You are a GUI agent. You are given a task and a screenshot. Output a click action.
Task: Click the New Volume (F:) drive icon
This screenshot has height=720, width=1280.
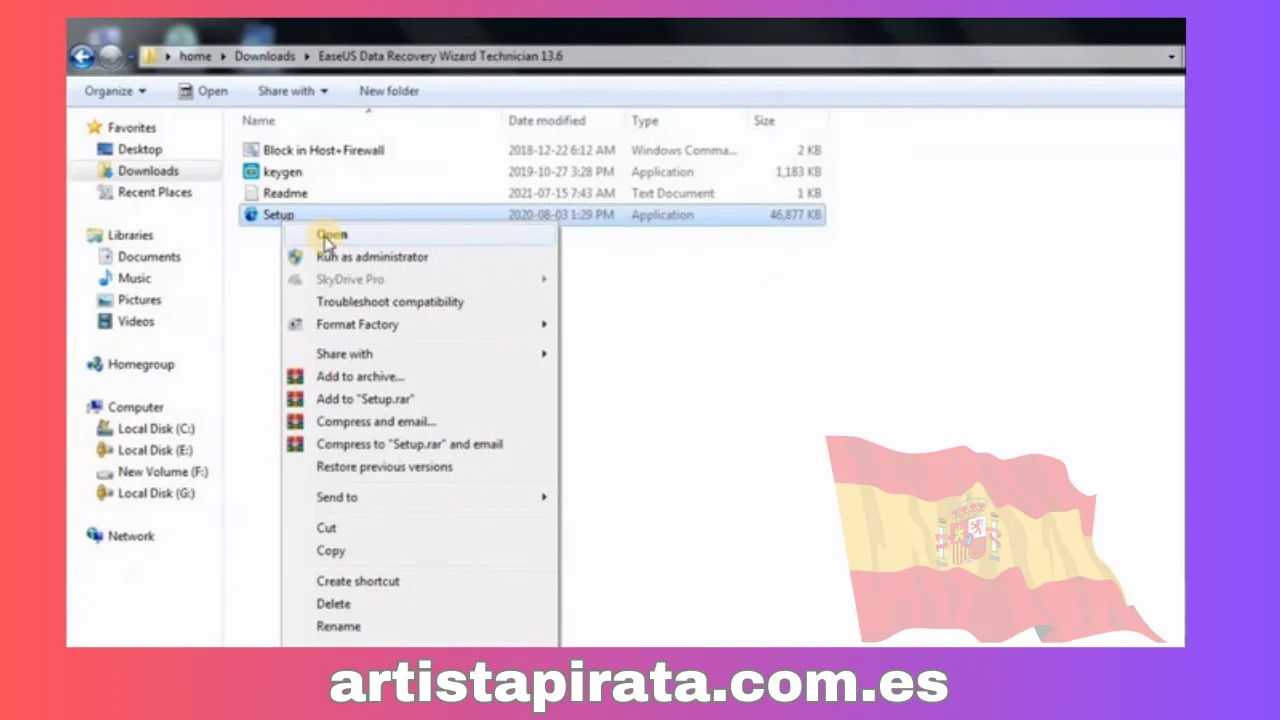(105, 472)
